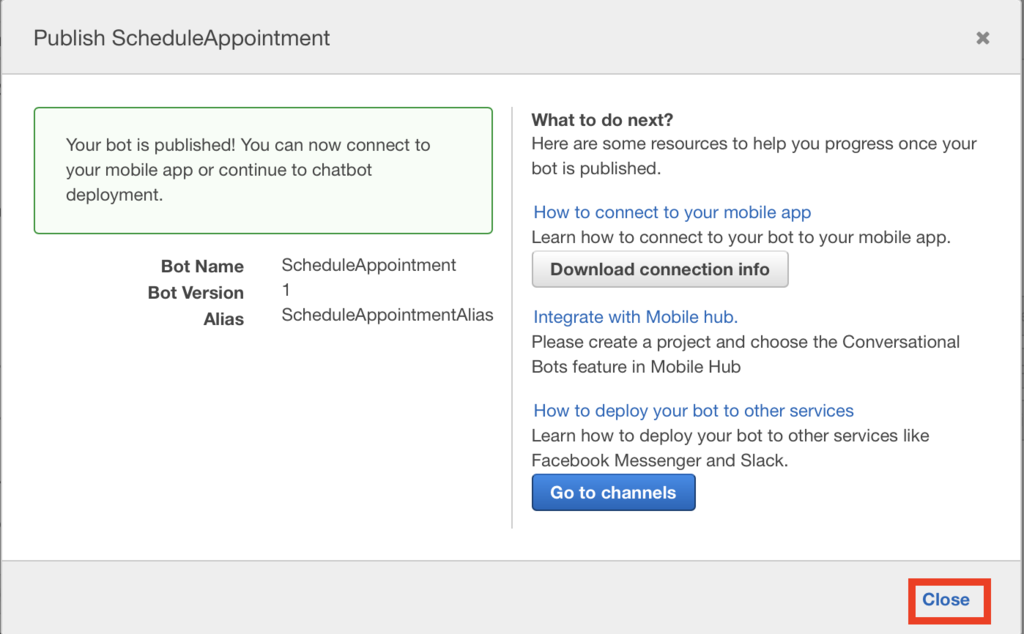This screenshot has width=1024, height=634.
Task: Select the bot version number 1
Action: [x=286, y=291]
